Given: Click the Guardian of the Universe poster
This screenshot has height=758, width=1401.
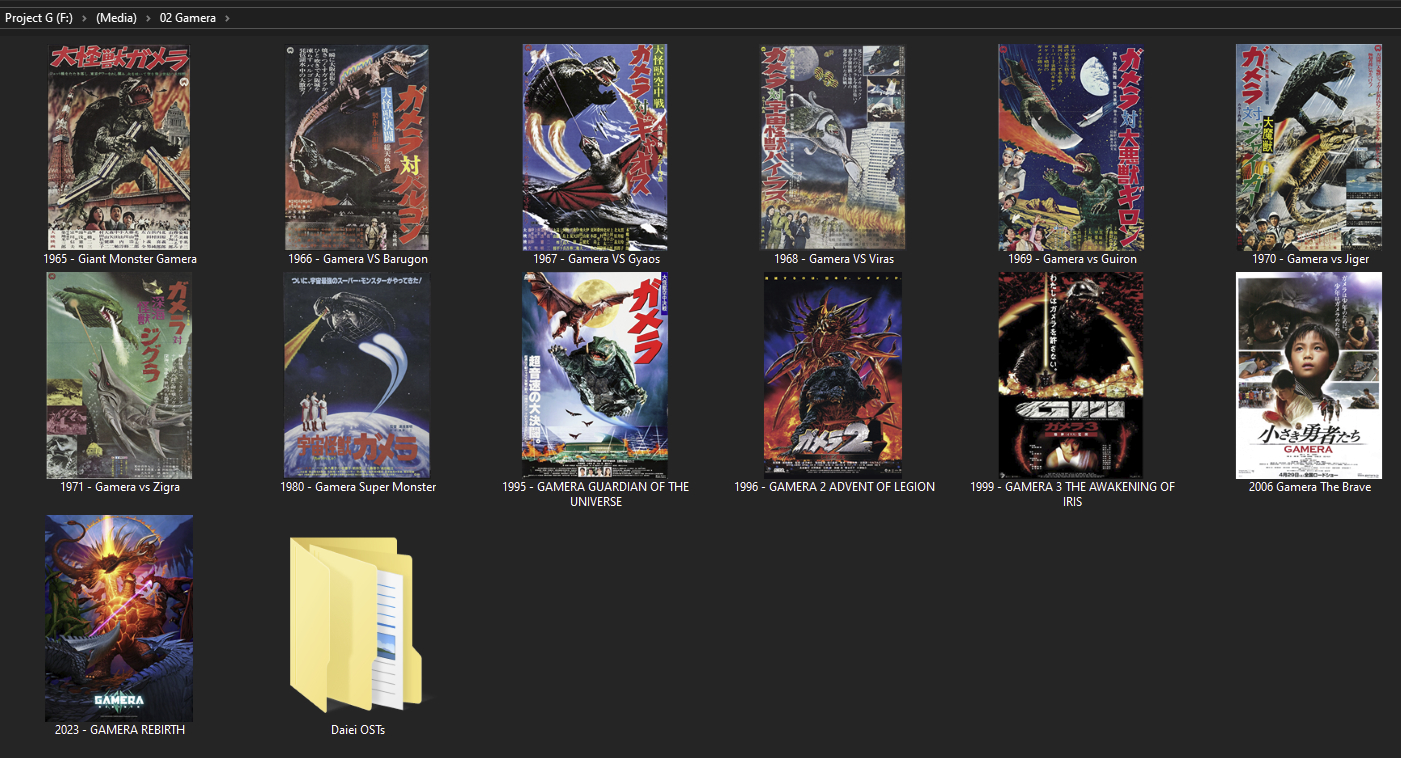Looking at the screenshot, I should point(595,375).
